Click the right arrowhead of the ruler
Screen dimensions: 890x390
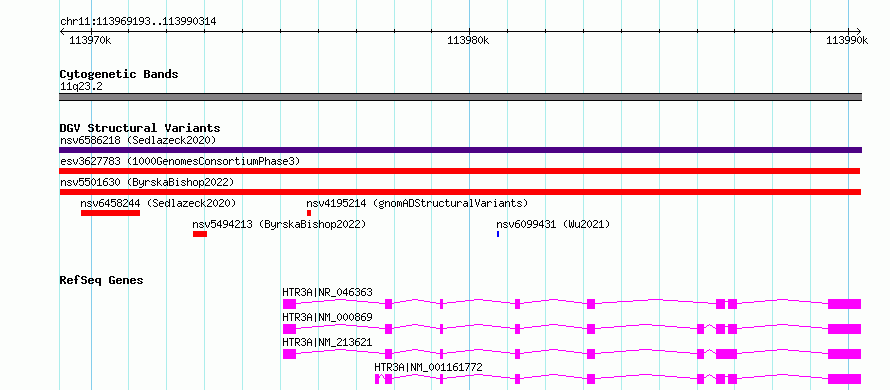(858, 32)
